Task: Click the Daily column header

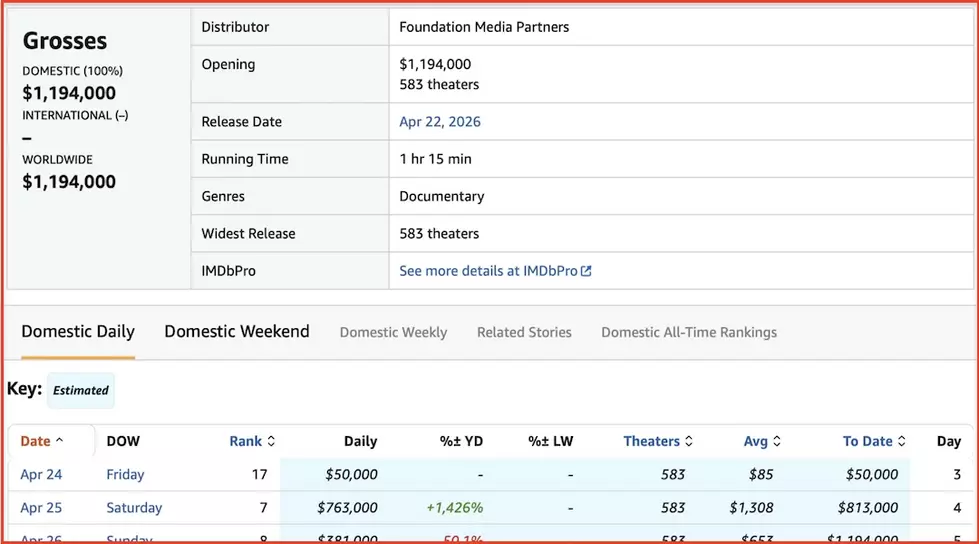Action: [360, 441]
